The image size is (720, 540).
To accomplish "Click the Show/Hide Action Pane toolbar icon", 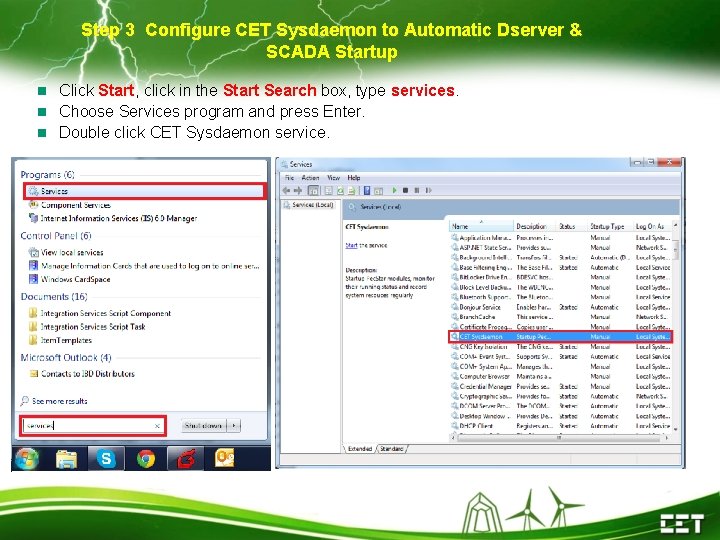I will [x=378, y=191].
